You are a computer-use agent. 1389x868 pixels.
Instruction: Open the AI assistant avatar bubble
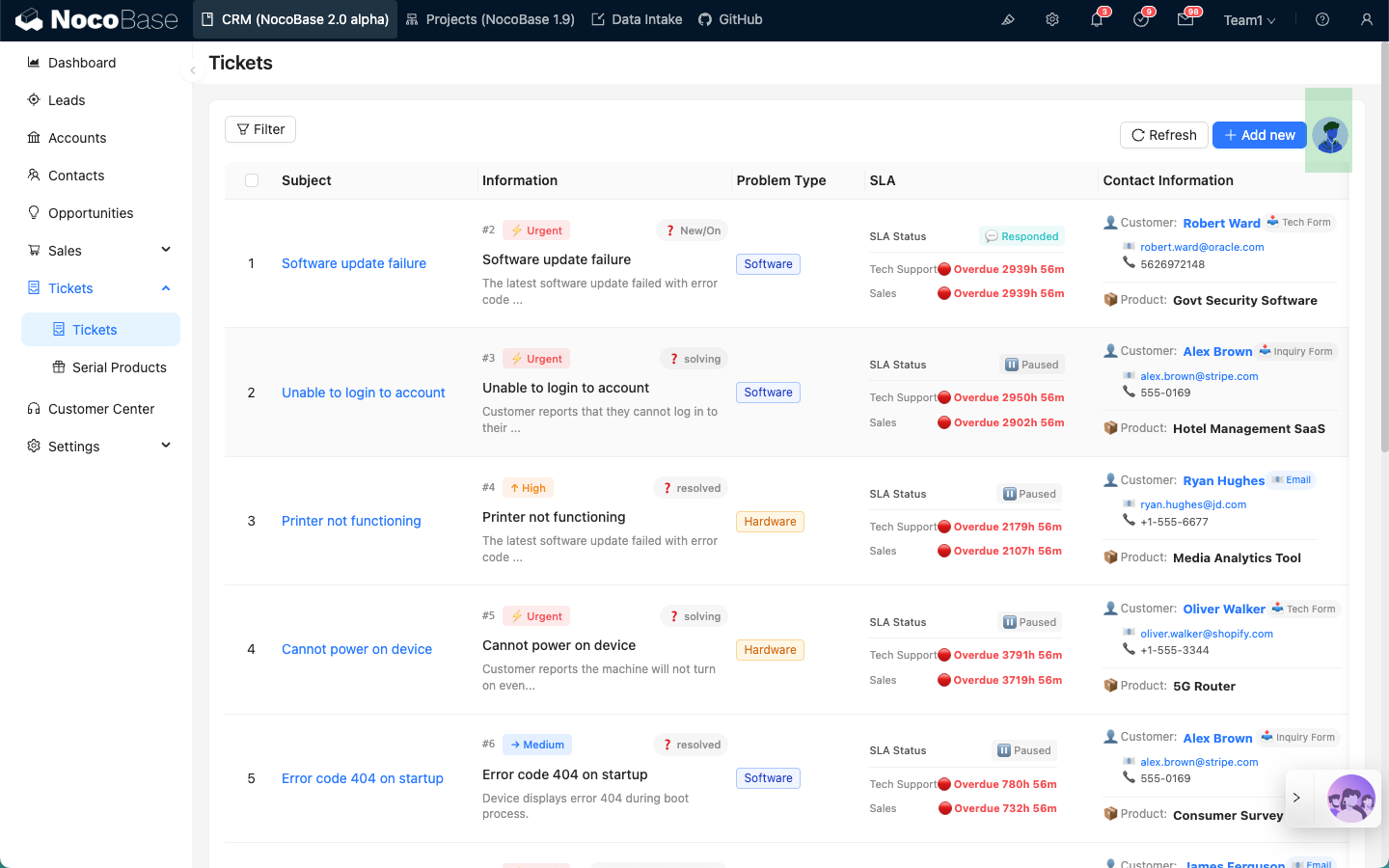pyautogui.click(x=1350, y=799)
